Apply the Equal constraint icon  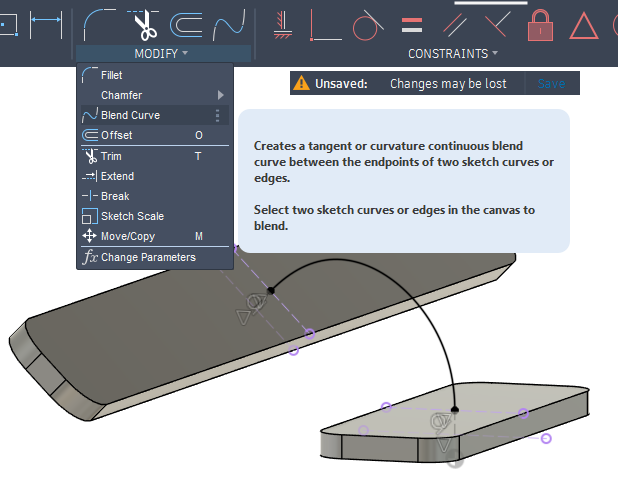coord(412,25)
